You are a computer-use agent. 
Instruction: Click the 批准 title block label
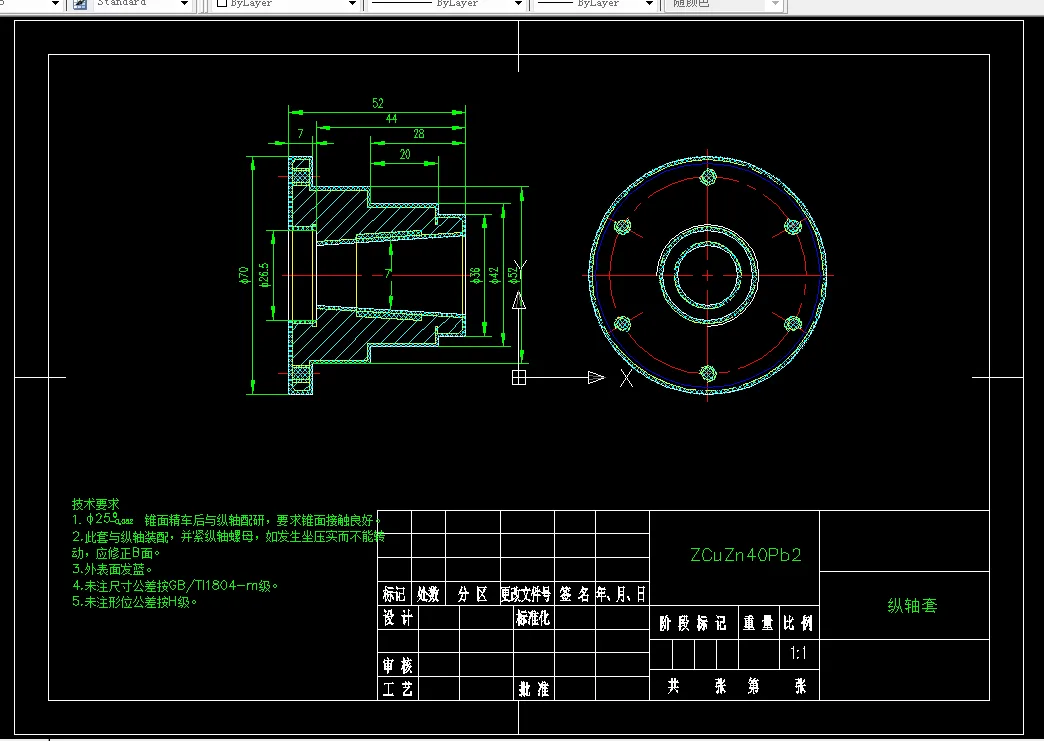pos(533,689)
